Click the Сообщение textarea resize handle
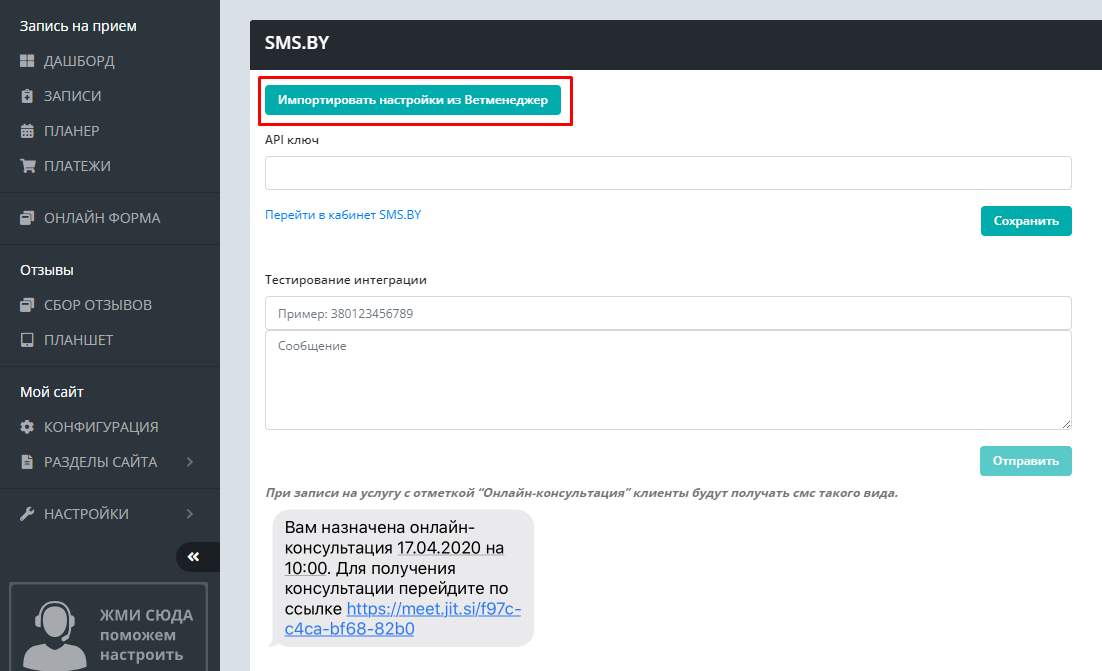Screen dimensions: 1102x671 coord(1066,424)
